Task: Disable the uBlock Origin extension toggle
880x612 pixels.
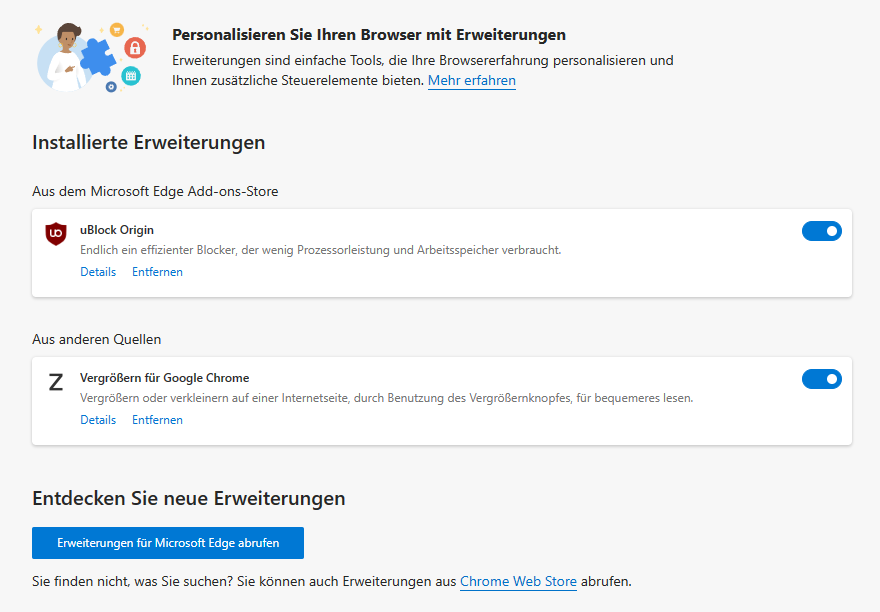Action: pyautogui.click(x=821, y=231)
